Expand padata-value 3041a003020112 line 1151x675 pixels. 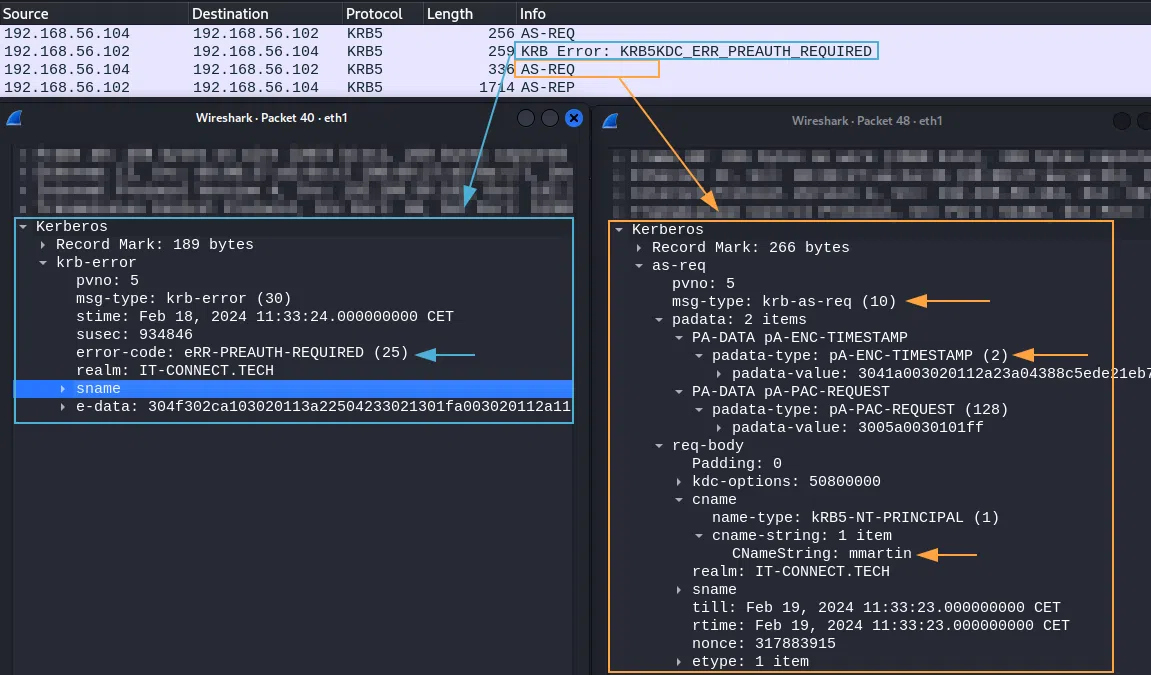coord(719,373)
